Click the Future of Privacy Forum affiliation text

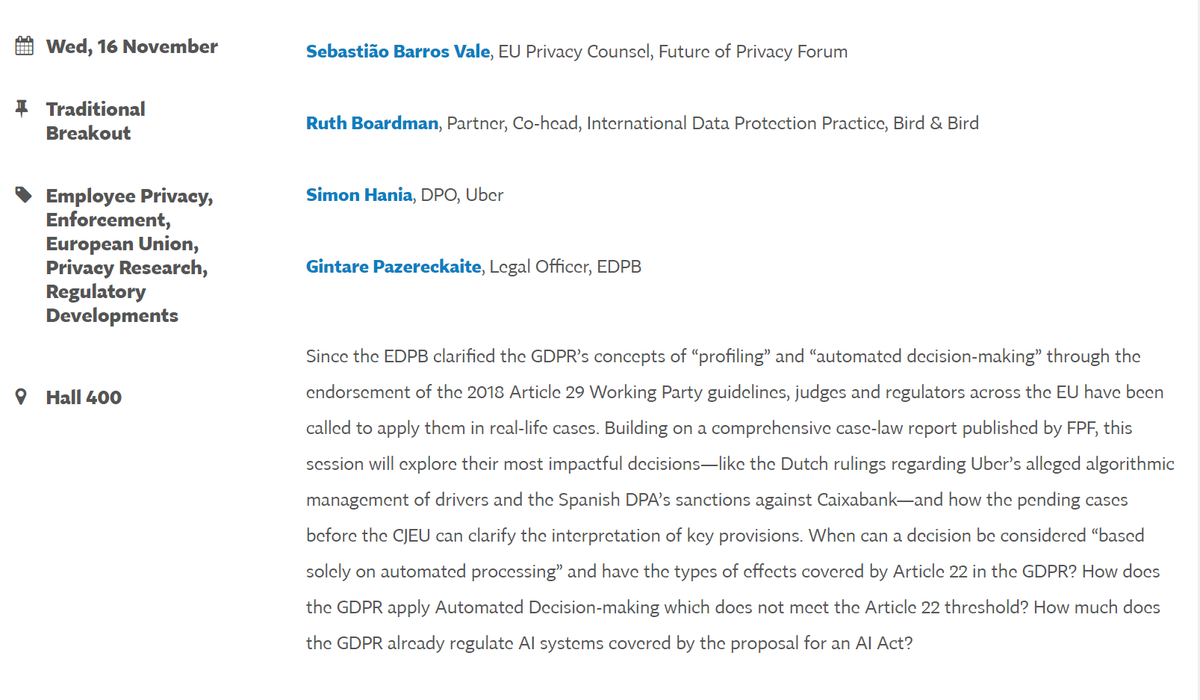coord(752,51)
